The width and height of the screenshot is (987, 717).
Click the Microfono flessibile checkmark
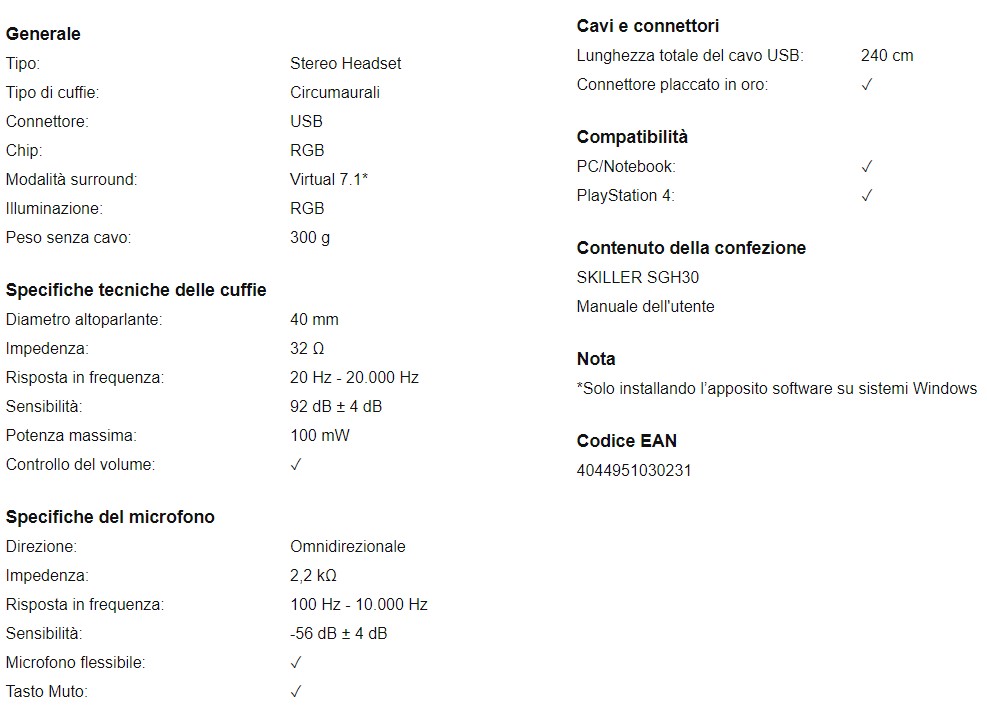coord(296,662)
